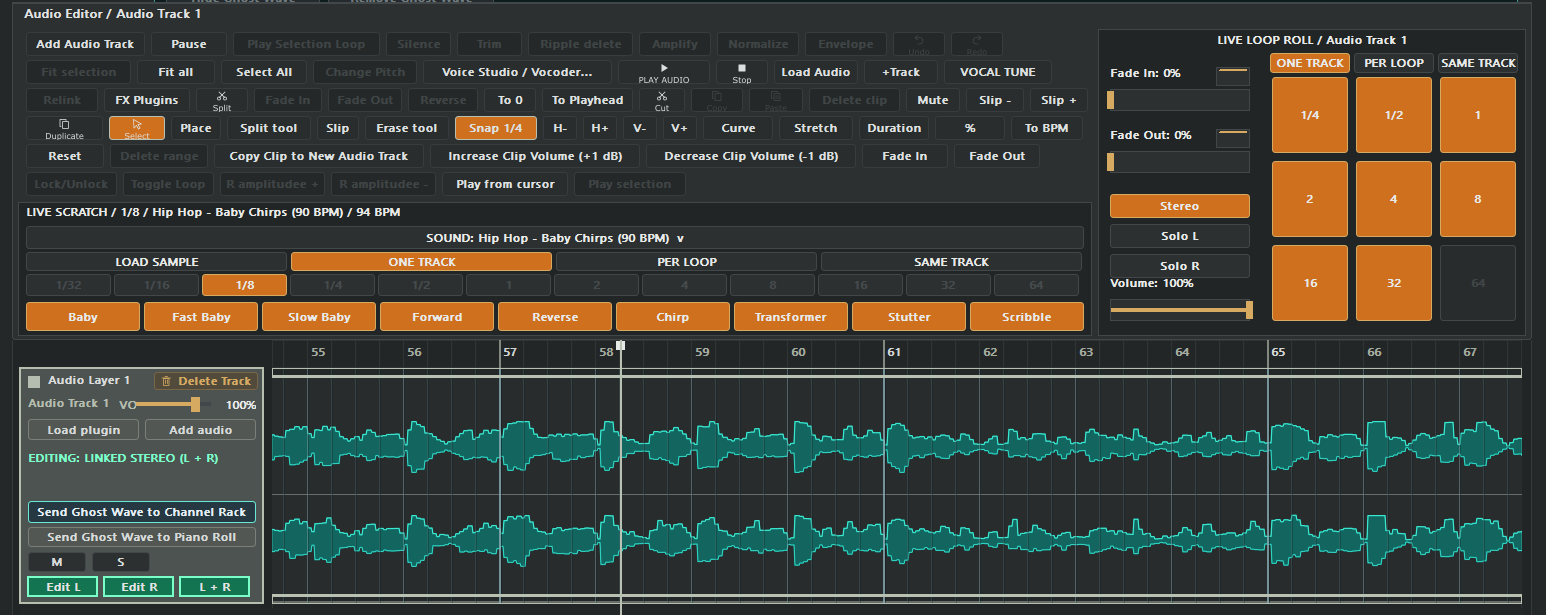The width and height of the screenshot is (1546, 615).
Task: Click bar 61 on the timeline ruler
Action: point(894,353)
